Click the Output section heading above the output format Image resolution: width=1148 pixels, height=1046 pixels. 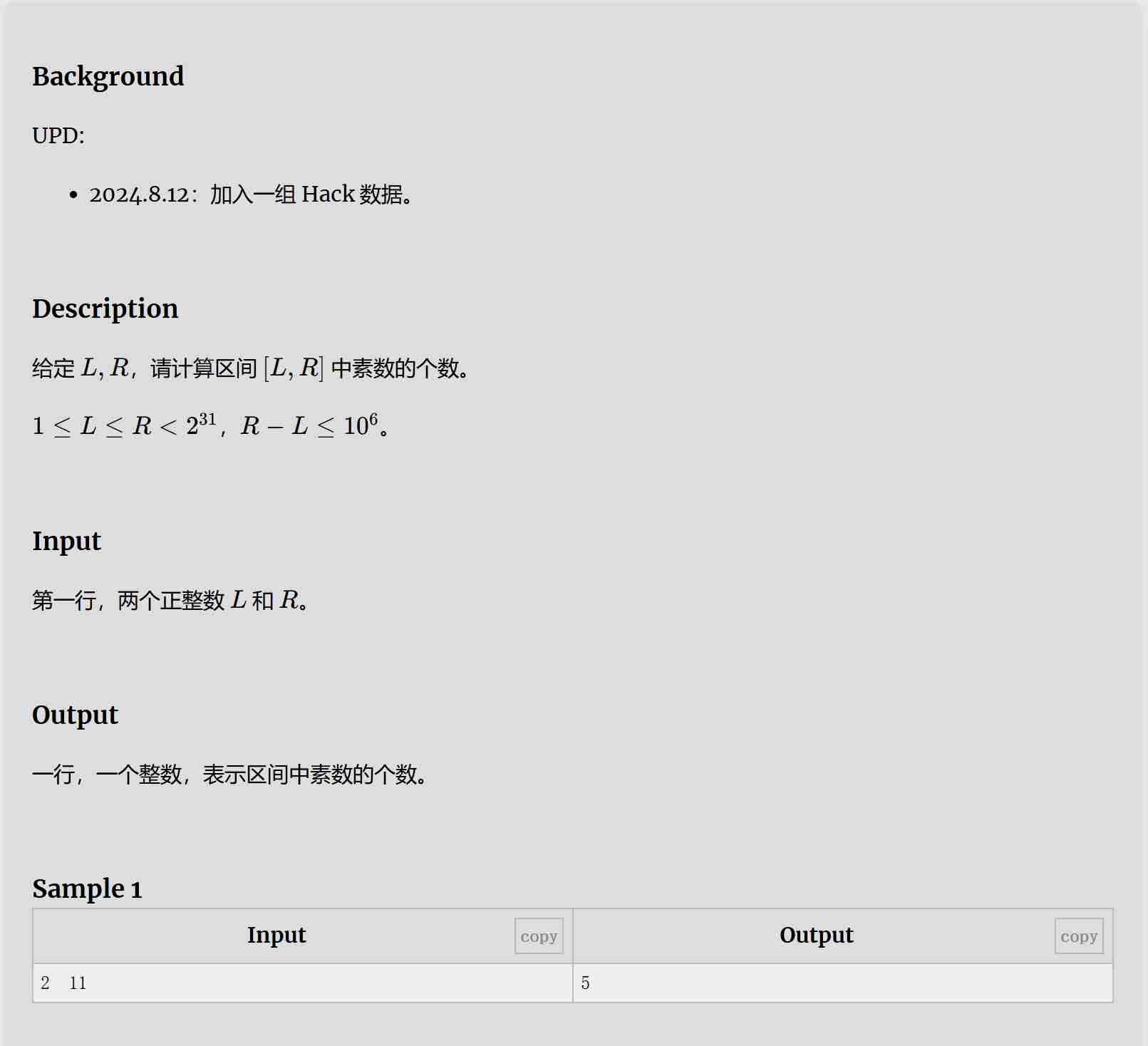click(75, 715)
